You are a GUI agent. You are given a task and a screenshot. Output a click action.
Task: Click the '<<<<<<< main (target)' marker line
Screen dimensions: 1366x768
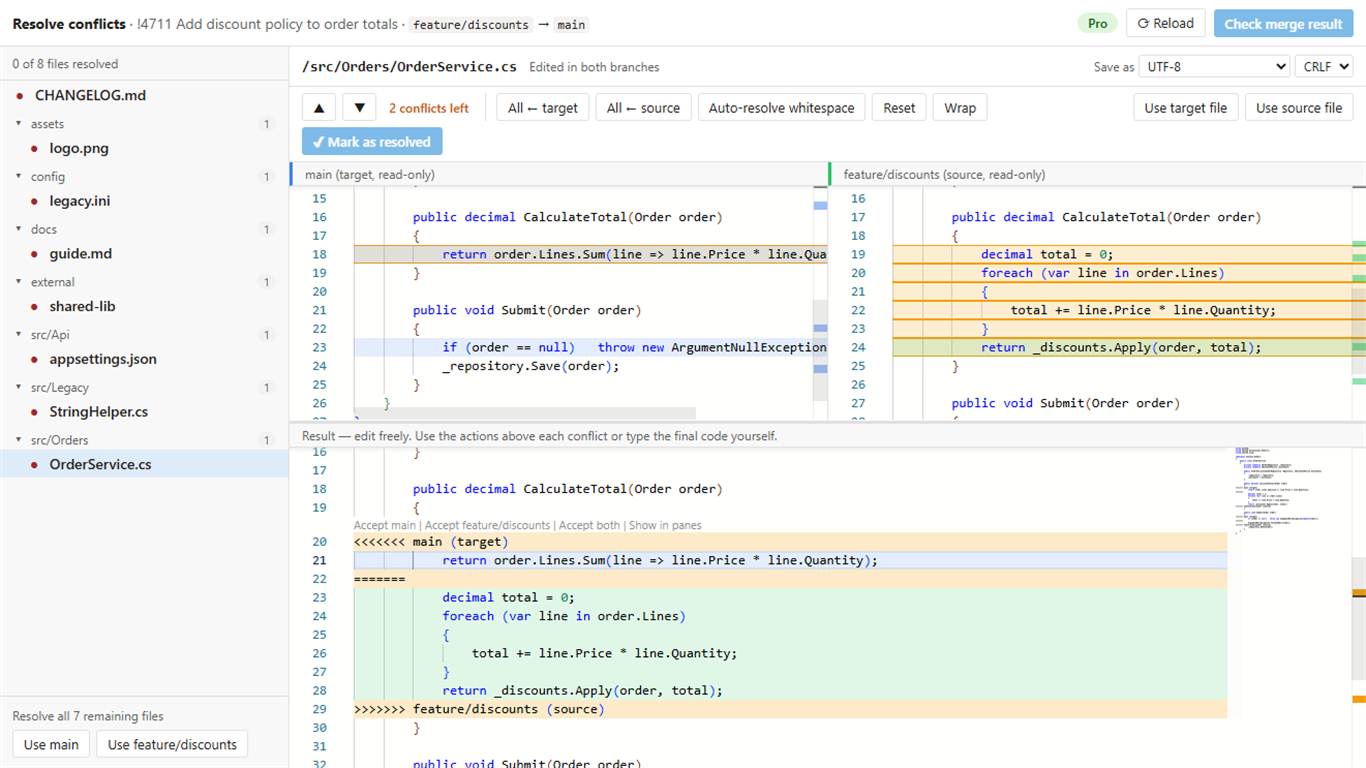(x=790, y=542)
